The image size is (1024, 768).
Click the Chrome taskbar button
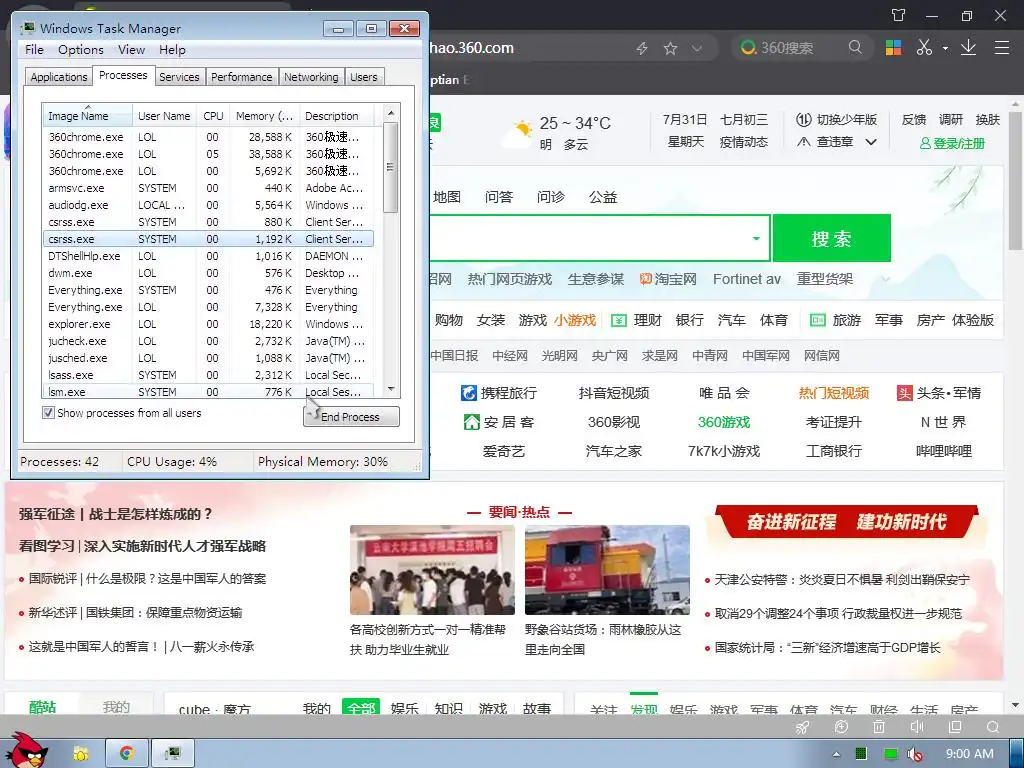127,754
